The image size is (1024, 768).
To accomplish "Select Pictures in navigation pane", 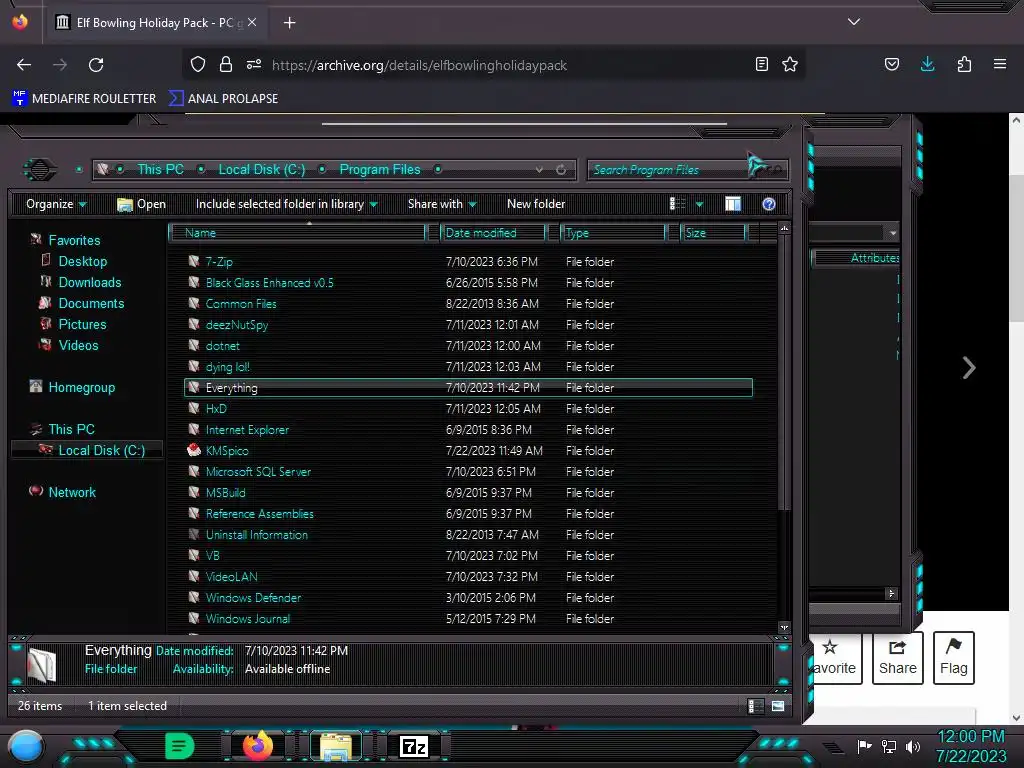I will click(82, 324).
